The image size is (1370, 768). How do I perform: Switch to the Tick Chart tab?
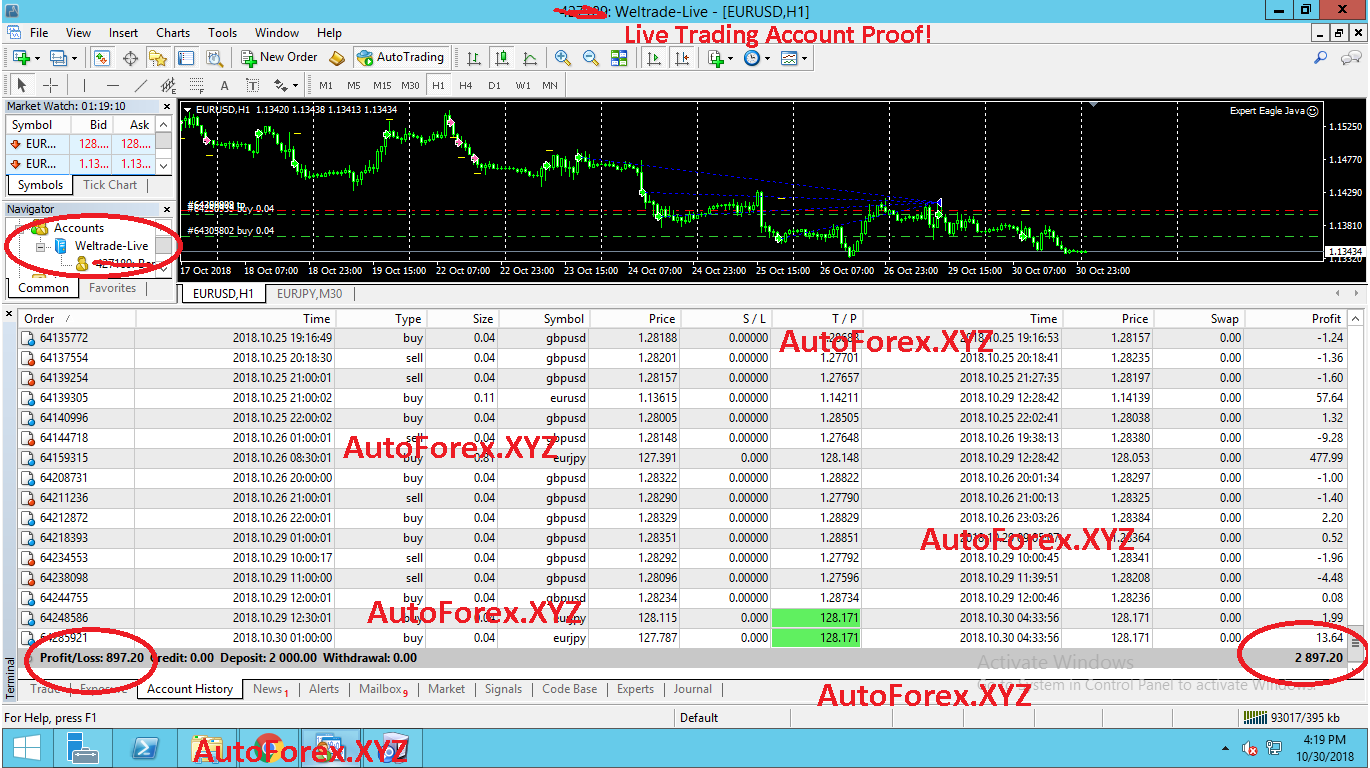coord(110,184)
